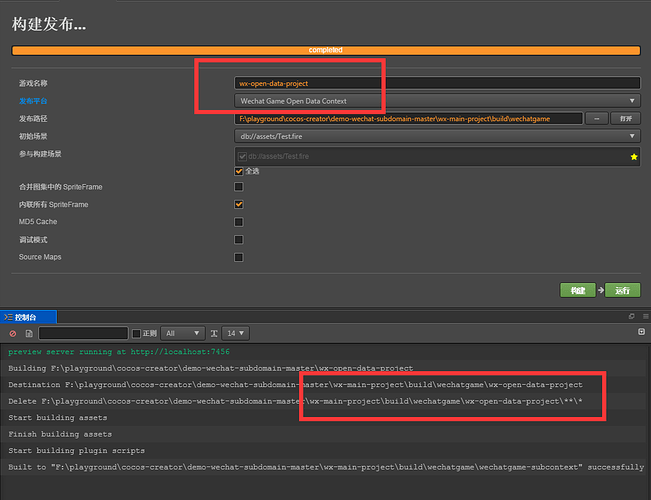Click the font size icon in console toolbar
This screenshot has width=651, height=500.
pyautogui.click(x=214, y=333)
